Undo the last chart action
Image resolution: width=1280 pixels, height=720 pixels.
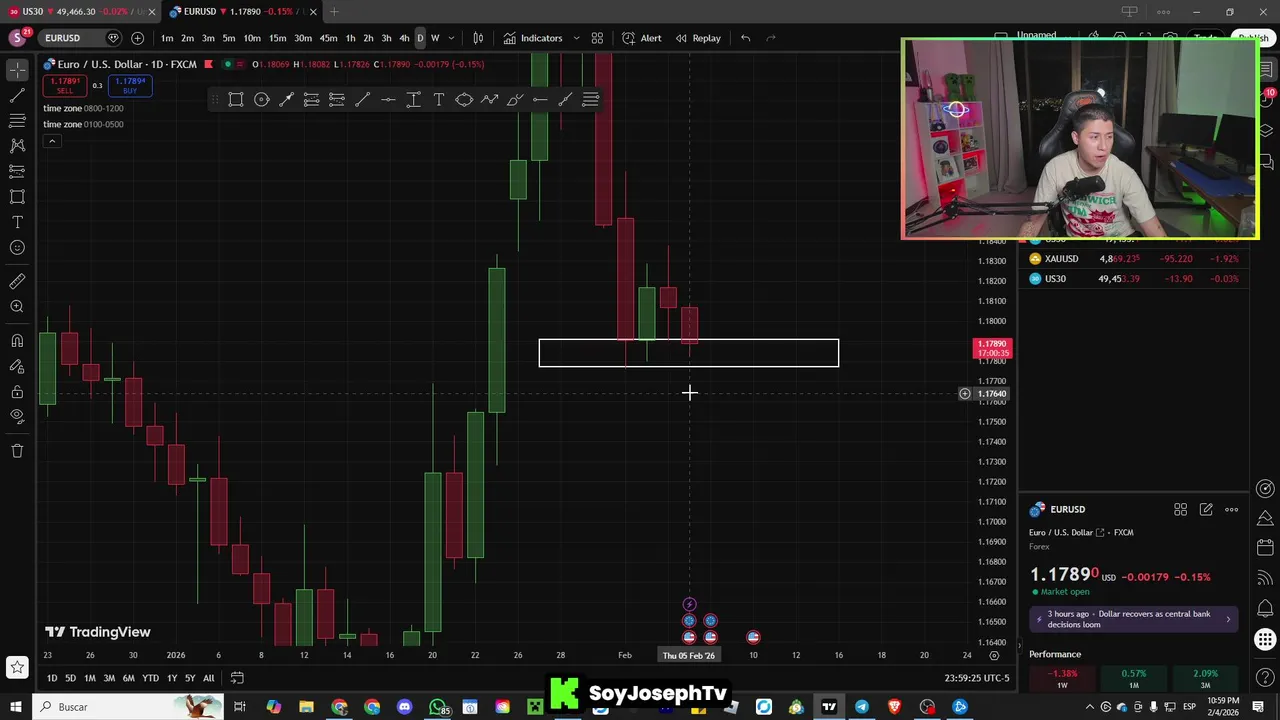746,38
